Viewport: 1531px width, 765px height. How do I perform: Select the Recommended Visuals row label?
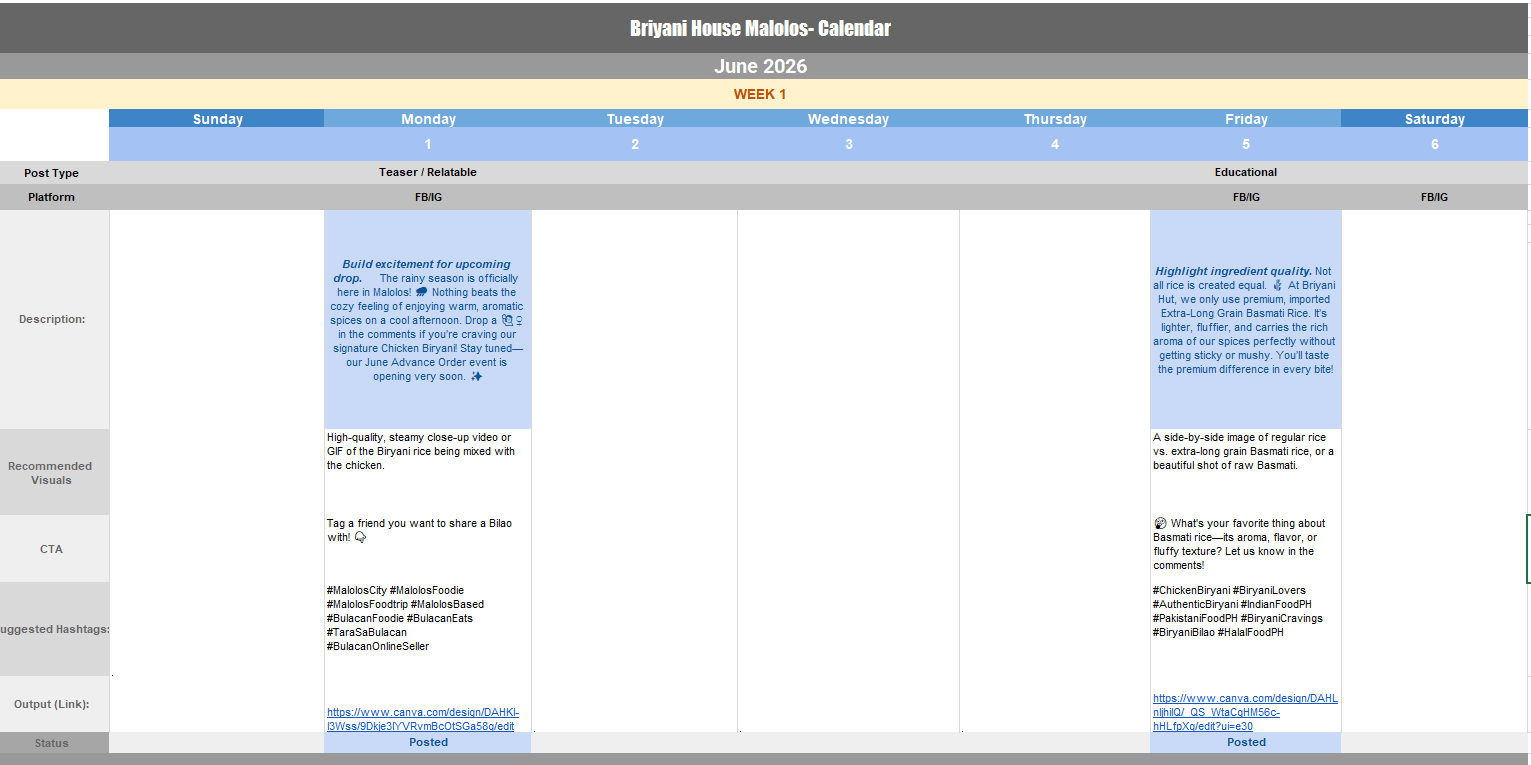[54, 472]
